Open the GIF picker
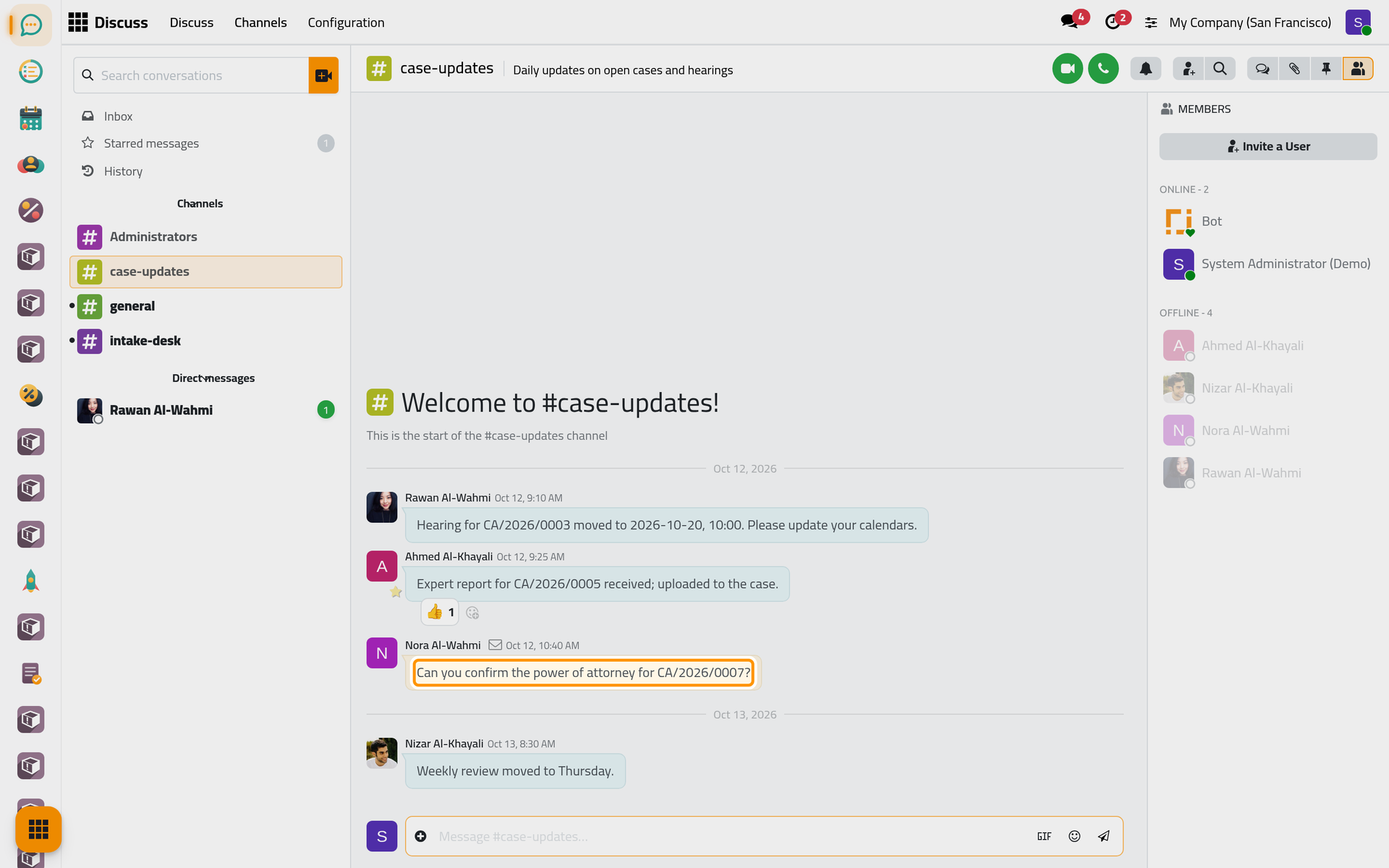 coord(1044,836)
